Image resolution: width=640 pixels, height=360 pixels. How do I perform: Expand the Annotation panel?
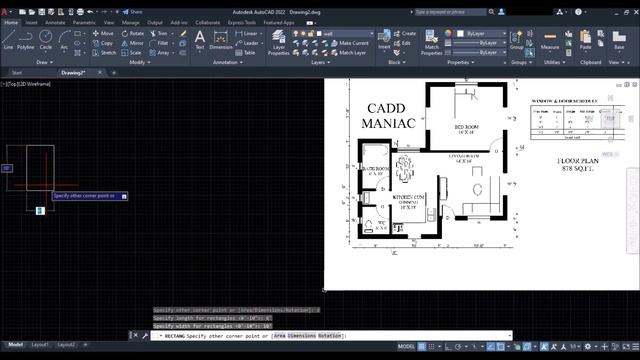click(228, 62)
